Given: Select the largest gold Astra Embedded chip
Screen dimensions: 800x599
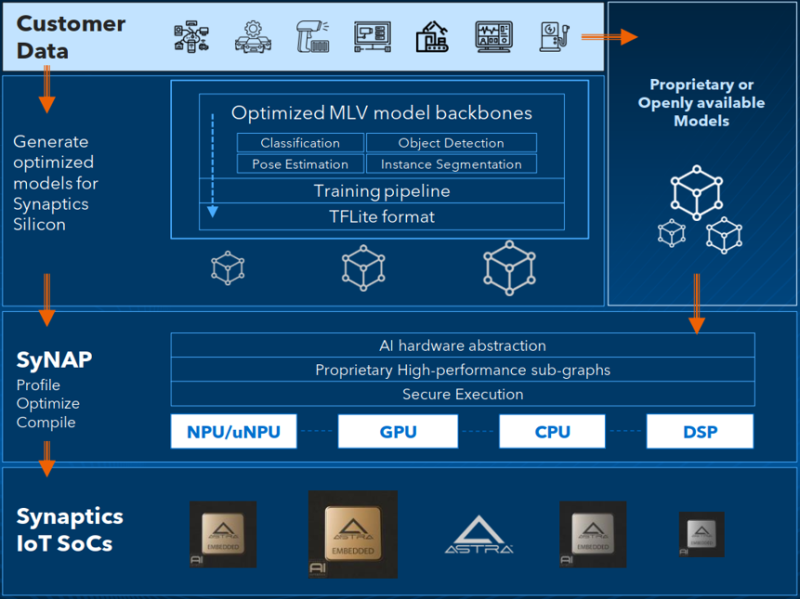Looking at the screenshot, I should tap(353, 534).
